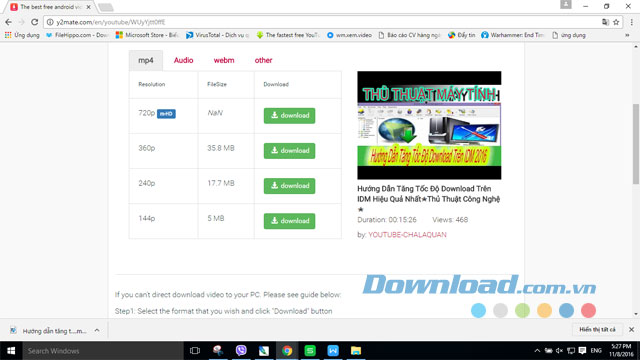Click the site info icon in address bar
Image resolution: width=640 pixels, height=360 pixels.
coord(50,22)
